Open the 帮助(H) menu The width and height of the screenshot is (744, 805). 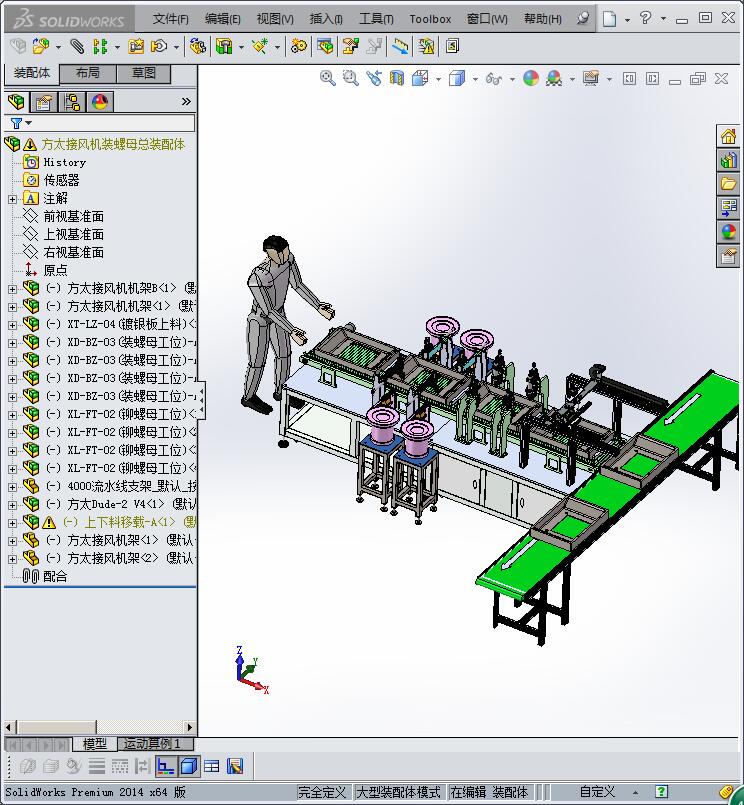(543, 19)
